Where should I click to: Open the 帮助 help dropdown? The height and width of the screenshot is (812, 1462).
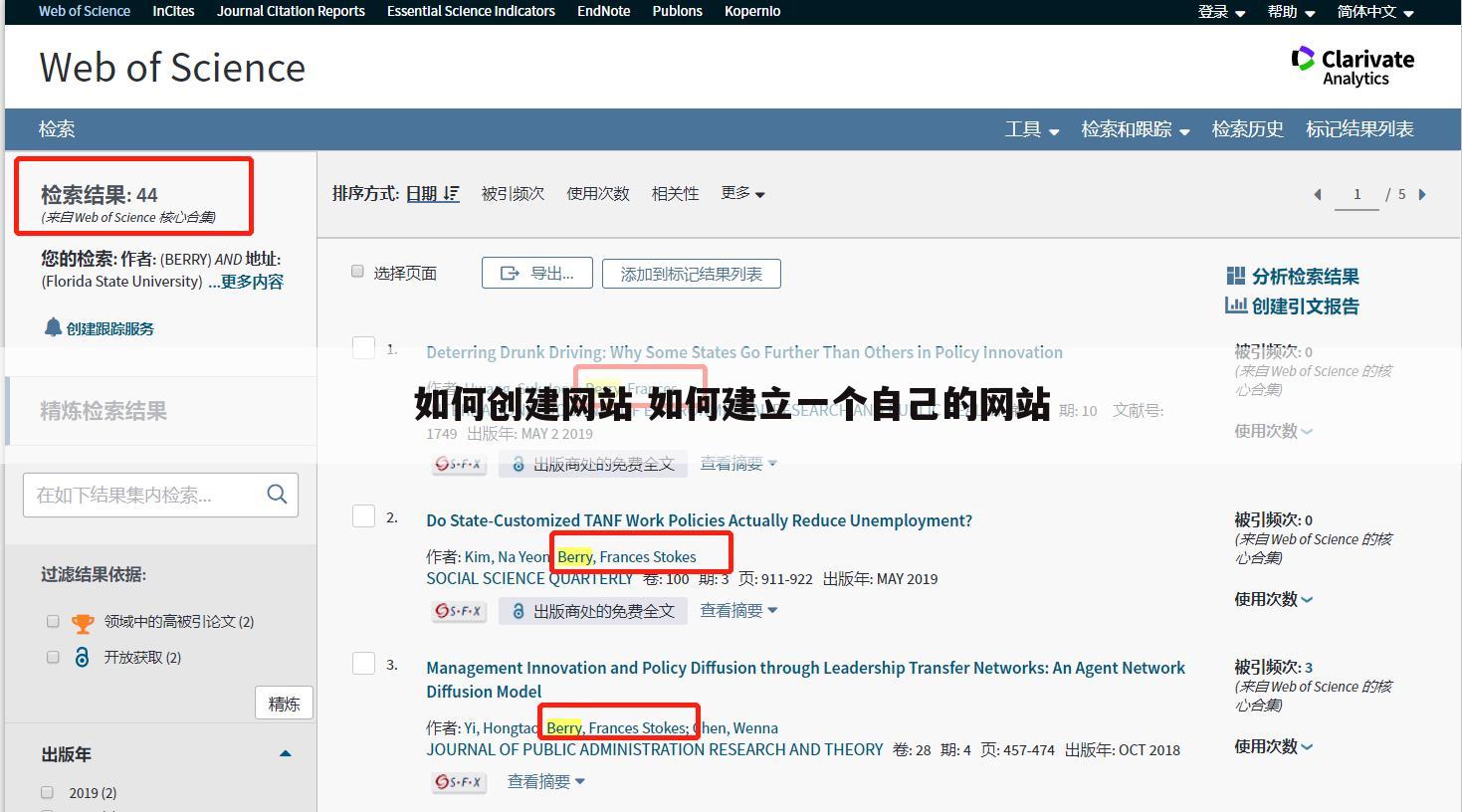pos(1291,12)
